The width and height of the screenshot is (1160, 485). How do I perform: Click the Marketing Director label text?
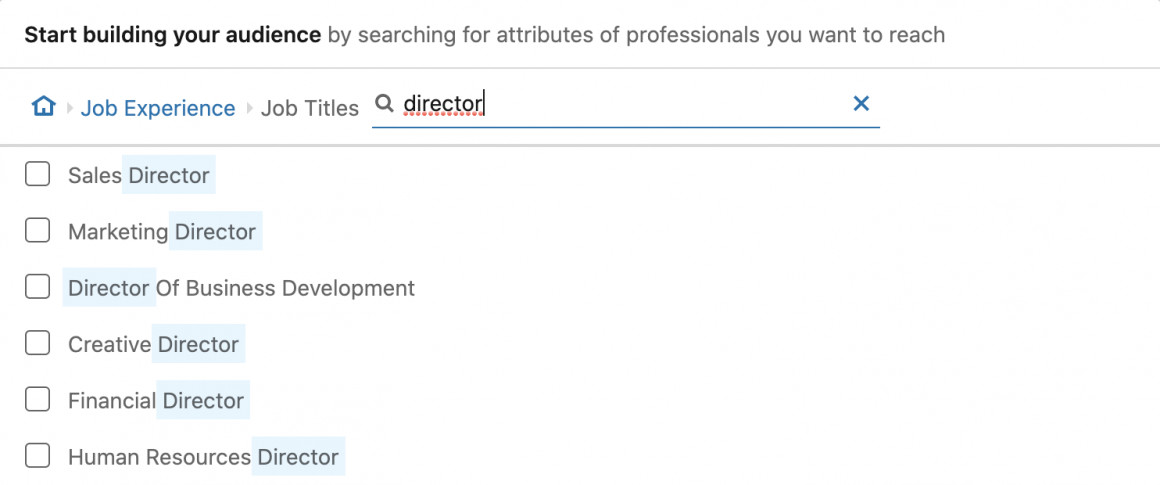(162, 231)
